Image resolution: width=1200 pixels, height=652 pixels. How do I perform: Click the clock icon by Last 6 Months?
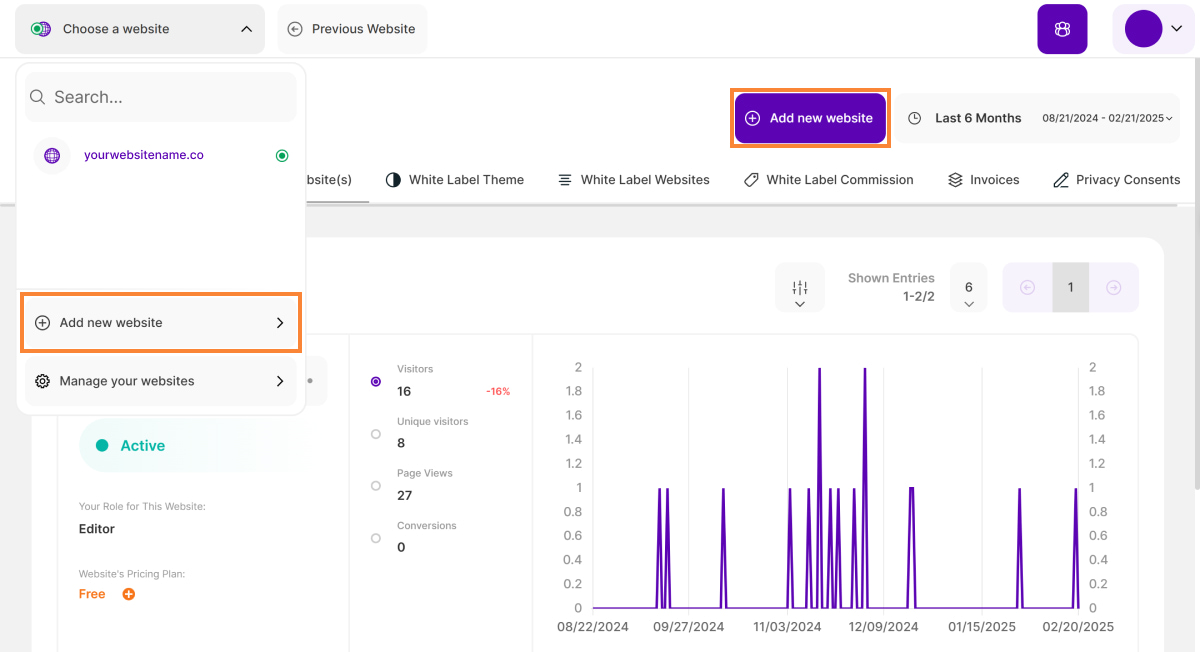(914, 118)
